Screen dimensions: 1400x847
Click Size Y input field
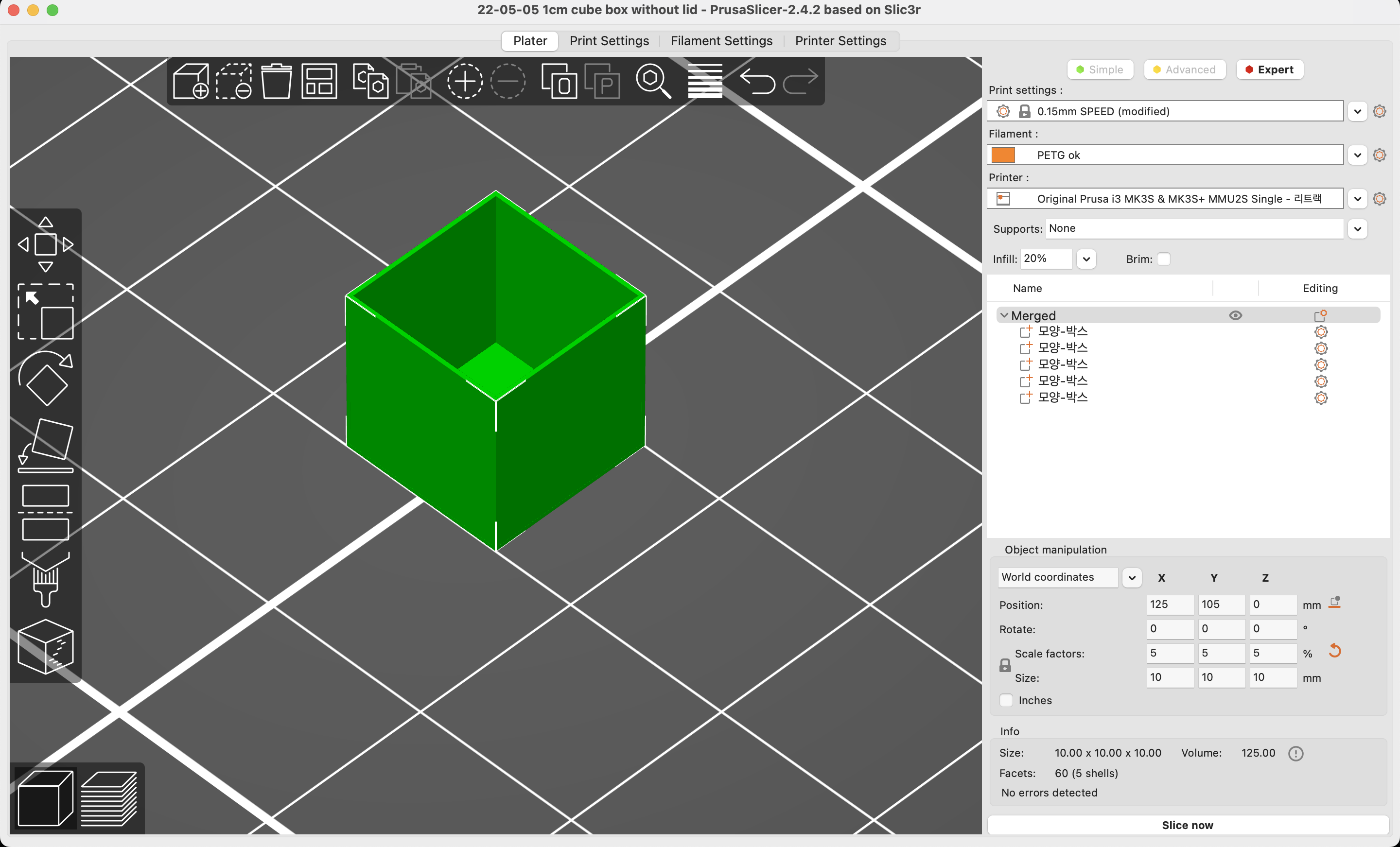click(x=1222, y=678)
